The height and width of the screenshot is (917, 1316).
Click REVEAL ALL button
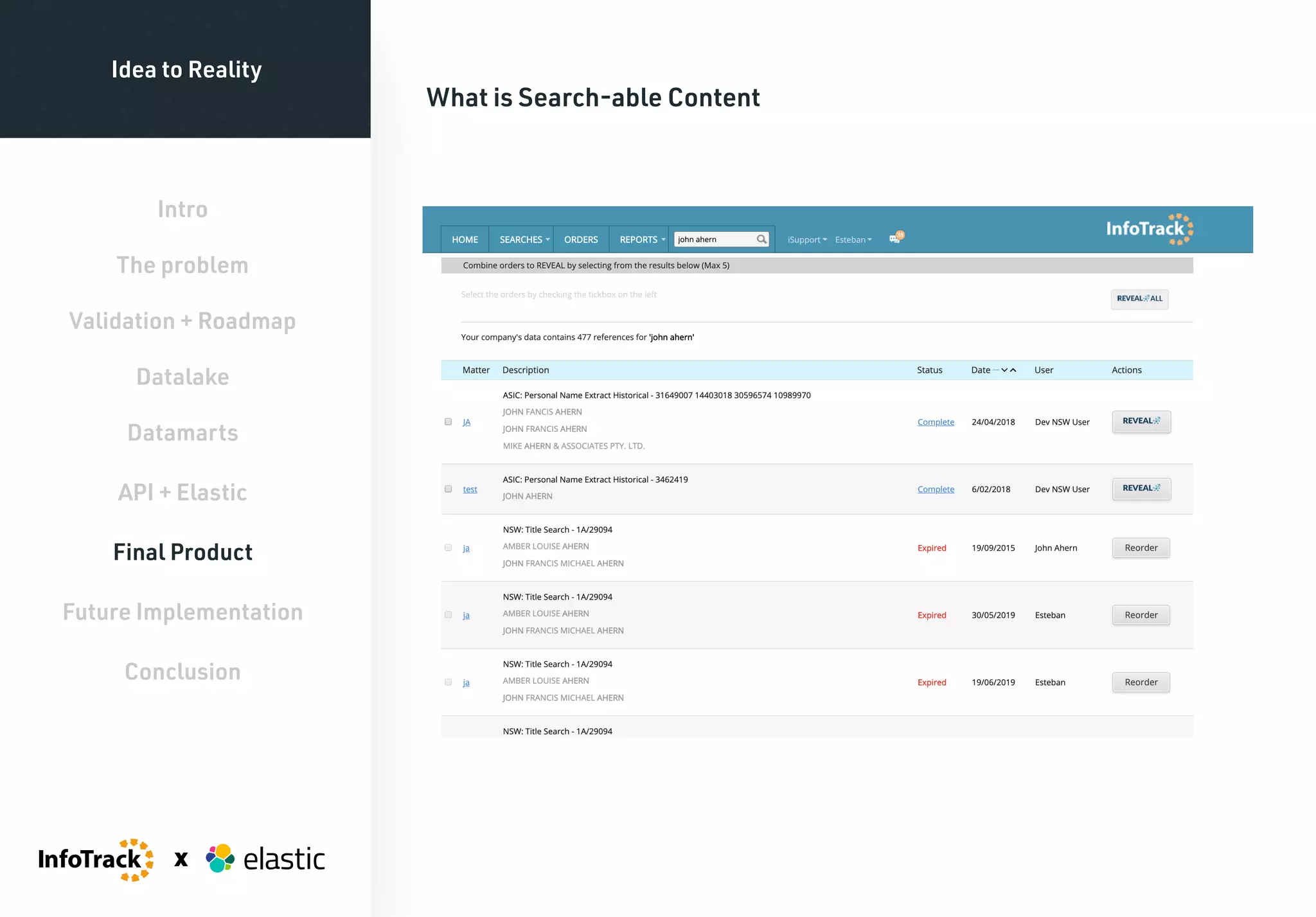[1139, 299]
